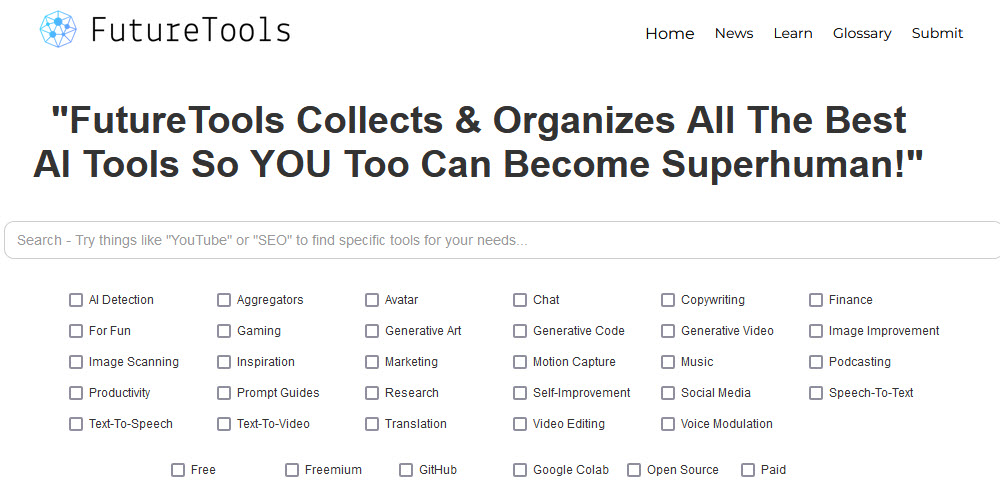Tick the Productivity checkbox

(76, 393)
